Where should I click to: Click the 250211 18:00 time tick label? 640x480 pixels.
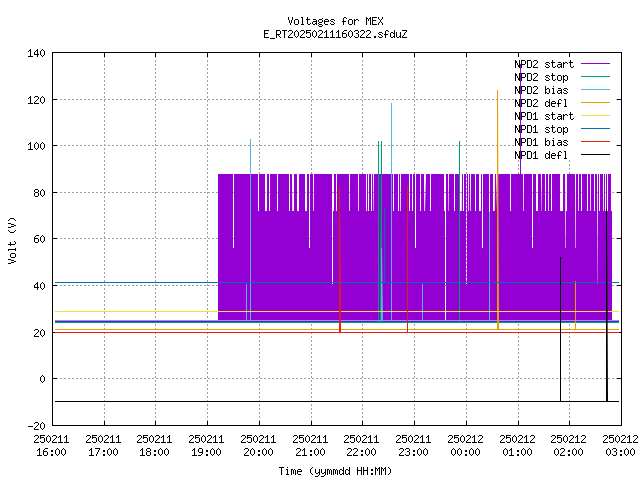point(154,446)
